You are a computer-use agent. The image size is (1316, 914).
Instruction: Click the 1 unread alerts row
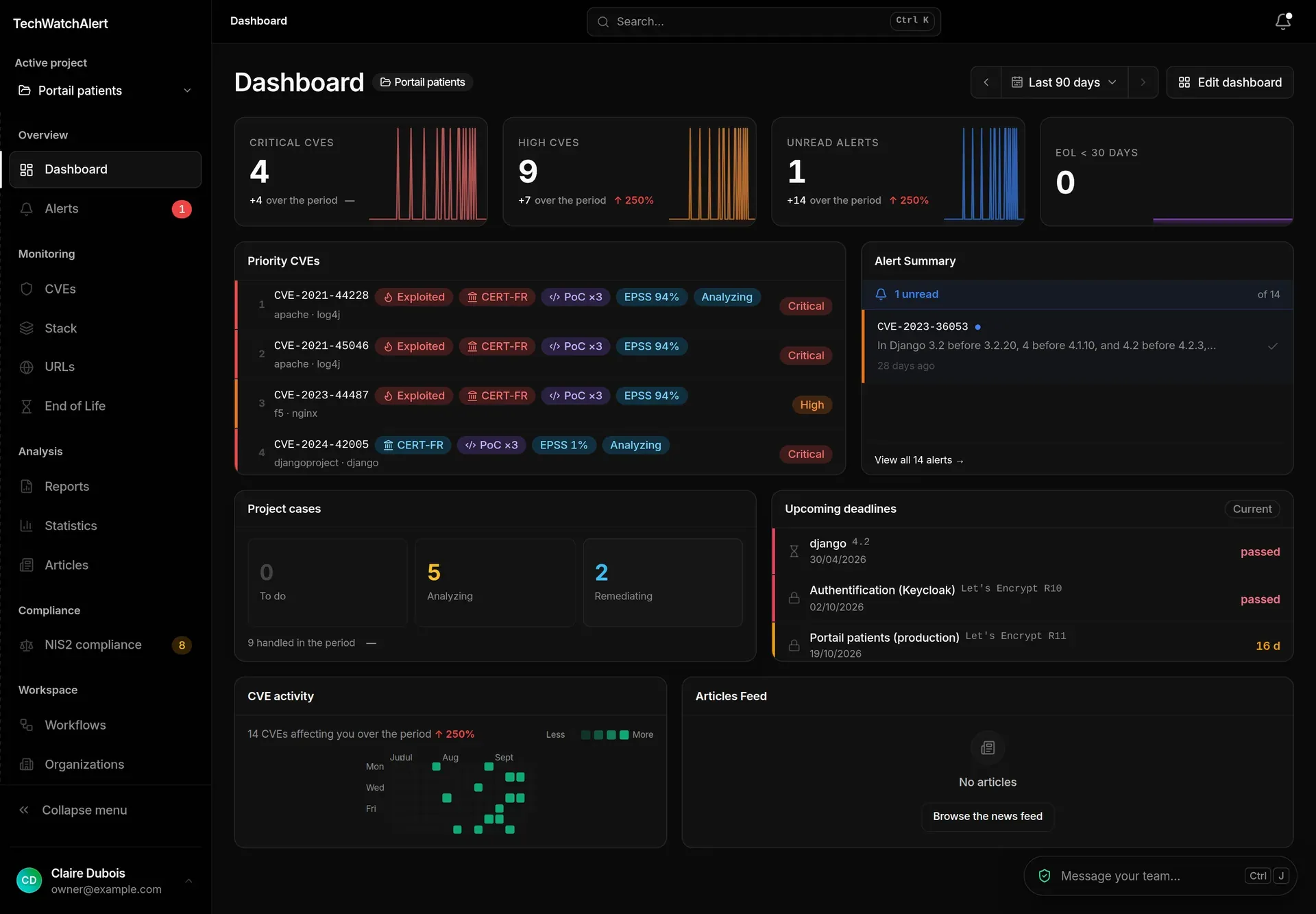pos(1077,294)
